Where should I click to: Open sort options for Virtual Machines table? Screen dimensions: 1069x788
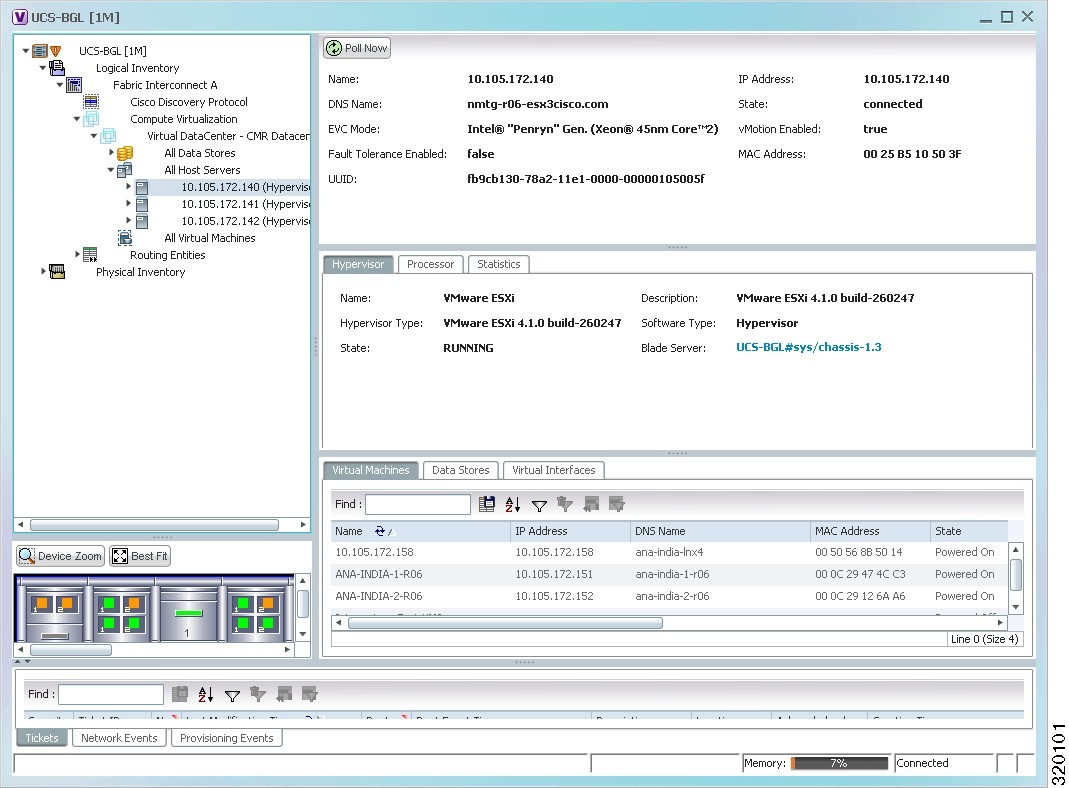tap(513, 504)
